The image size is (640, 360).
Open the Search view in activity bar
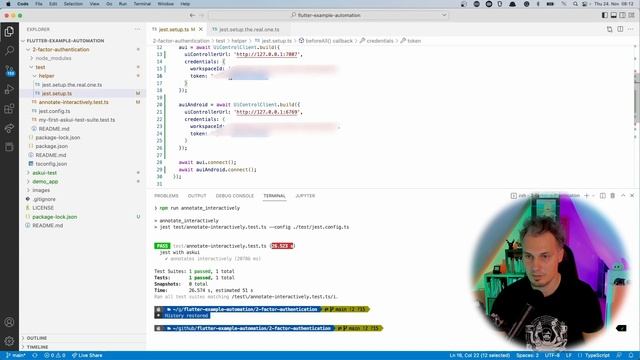(9, 51)
